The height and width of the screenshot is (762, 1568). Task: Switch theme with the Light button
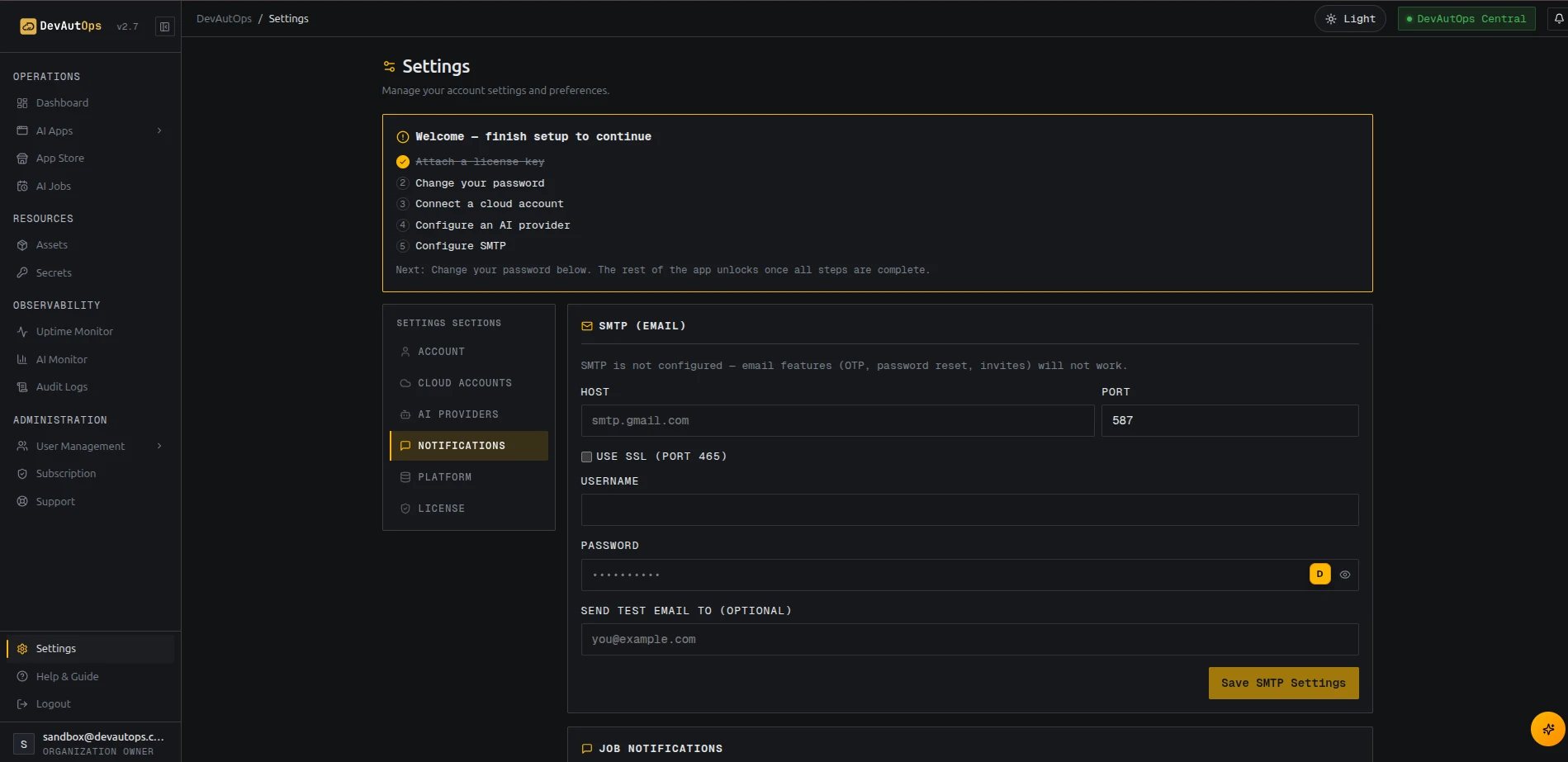1350,18
